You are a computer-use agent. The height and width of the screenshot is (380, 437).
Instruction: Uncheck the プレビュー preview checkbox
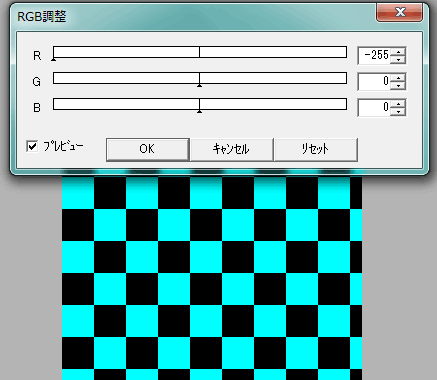pos(32,146)
